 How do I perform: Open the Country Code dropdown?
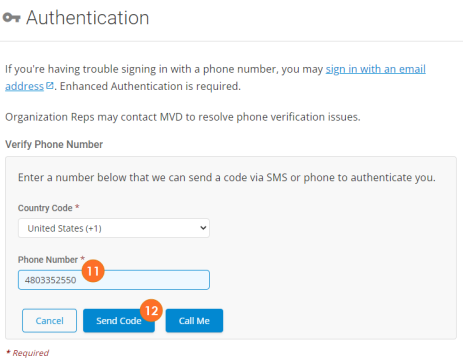(x=114, y=228)
